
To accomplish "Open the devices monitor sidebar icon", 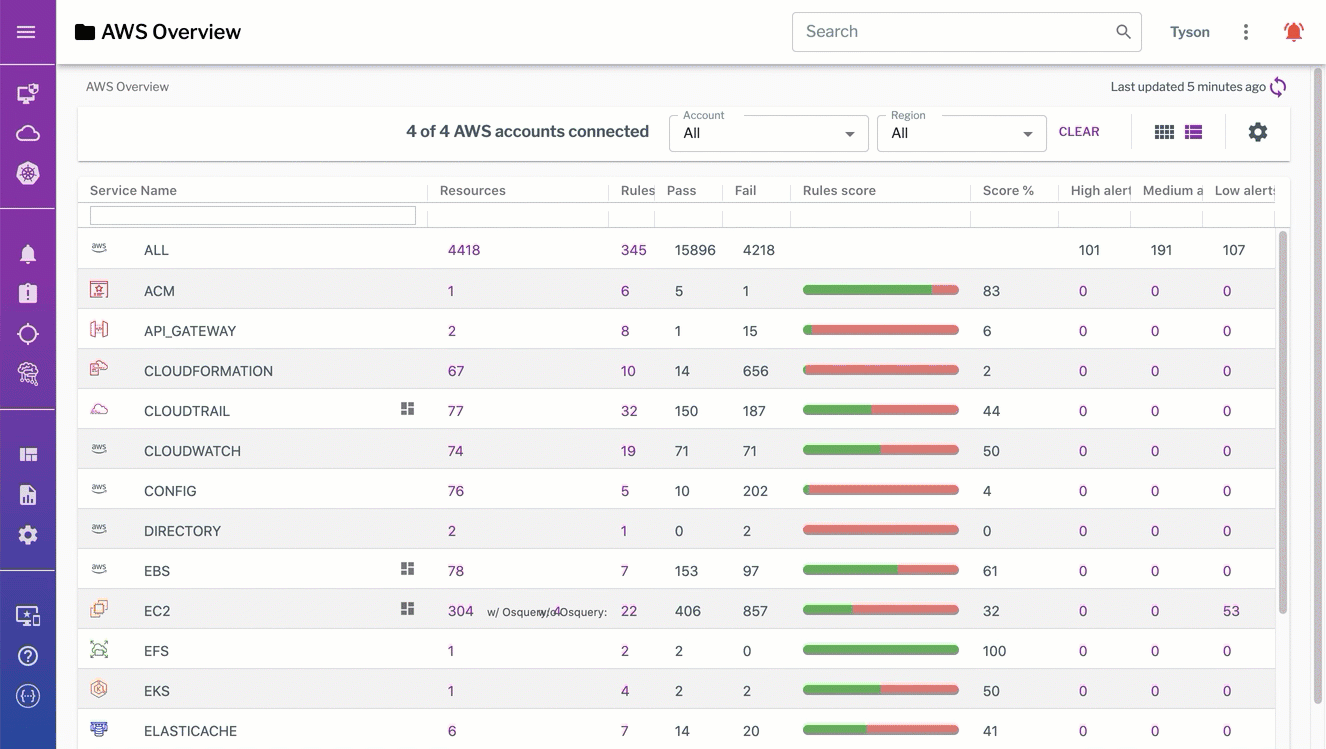I will coord(28,94).
